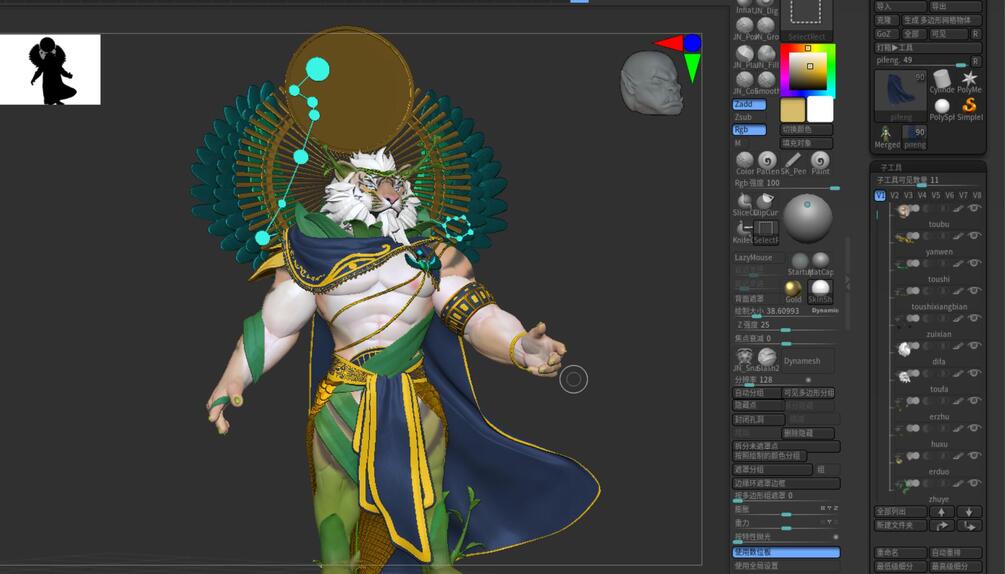Click the Z intensity 25 slider
This screenshot has width=1005, height=574.
pos(786,325)
